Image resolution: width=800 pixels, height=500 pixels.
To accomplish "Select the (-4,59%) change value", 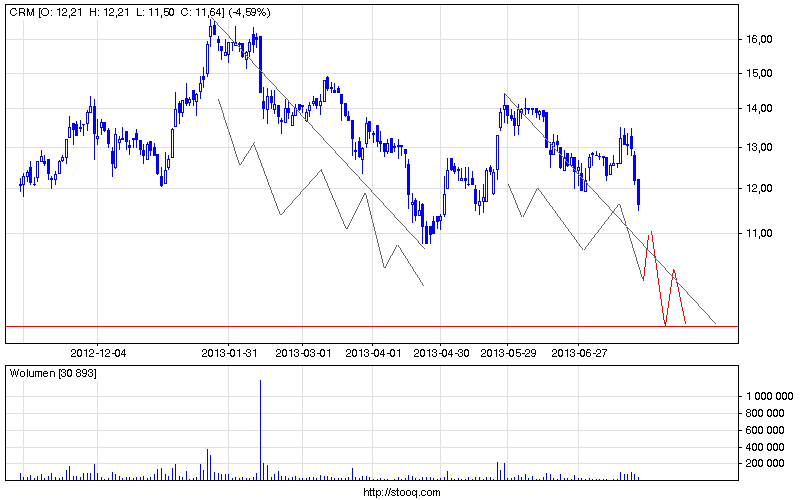I will coord(249,12).
